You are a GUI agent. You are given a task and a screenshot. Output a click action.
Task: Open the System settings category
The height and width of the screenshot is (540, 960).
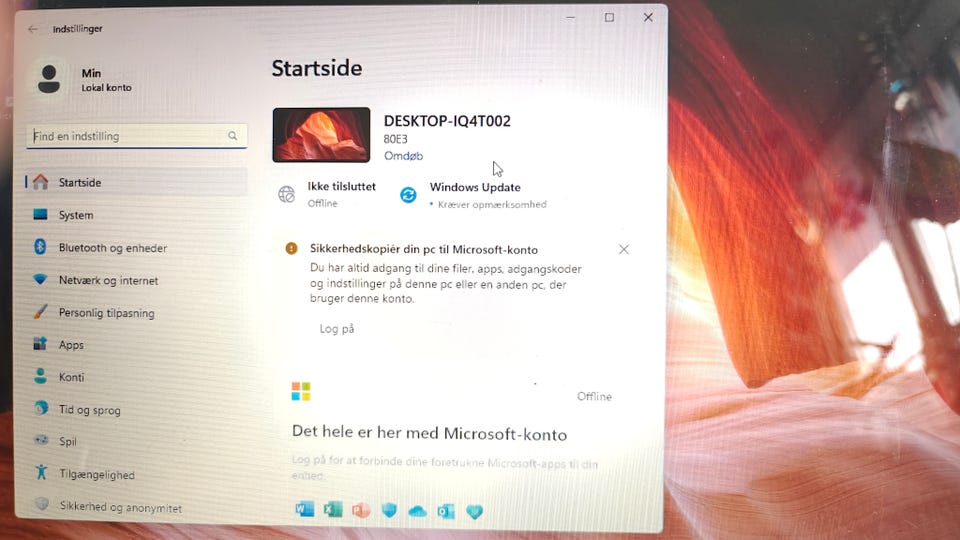[136, 215]
